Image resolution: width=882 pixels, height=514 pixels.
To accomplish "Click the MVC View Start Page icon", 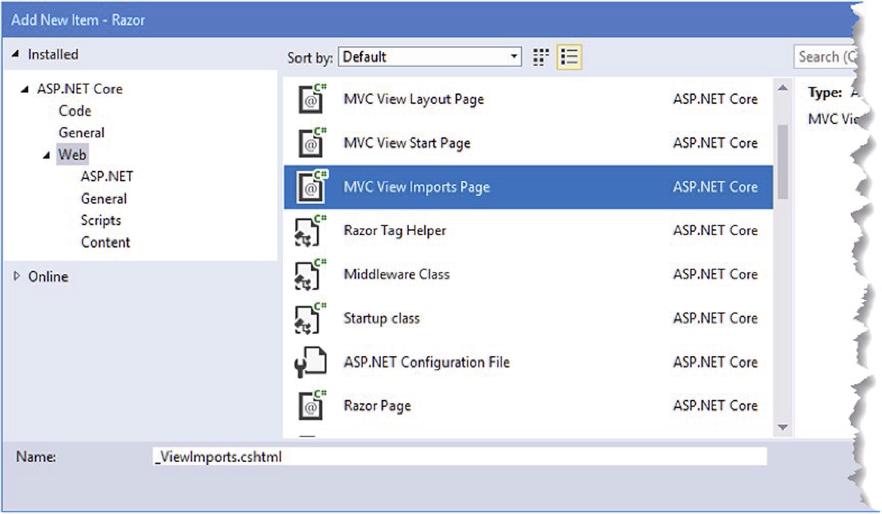I will [313, 144].
